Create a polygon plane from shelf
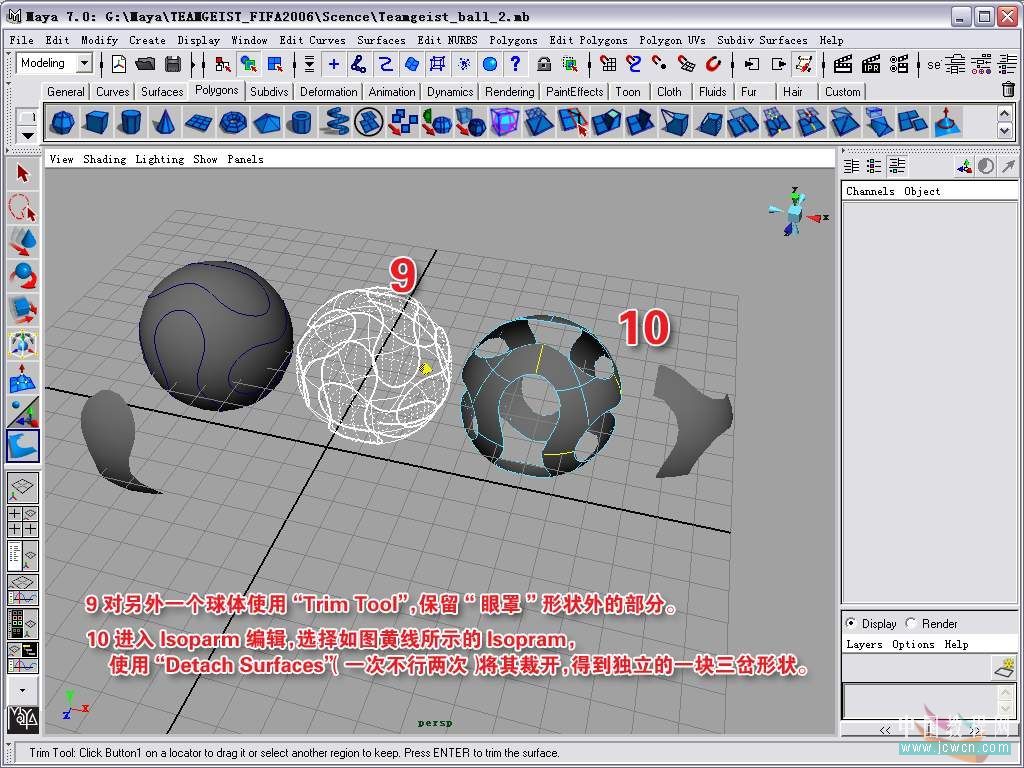Screen dimensions: 1024x768 tap(199, 122)
